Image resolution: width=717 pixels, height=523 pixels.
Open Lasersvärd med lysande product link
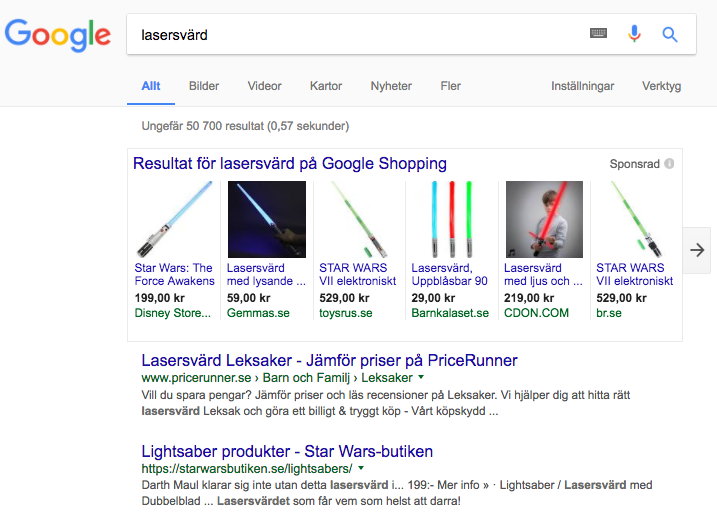pyautogui.click(x=266, y=274)
